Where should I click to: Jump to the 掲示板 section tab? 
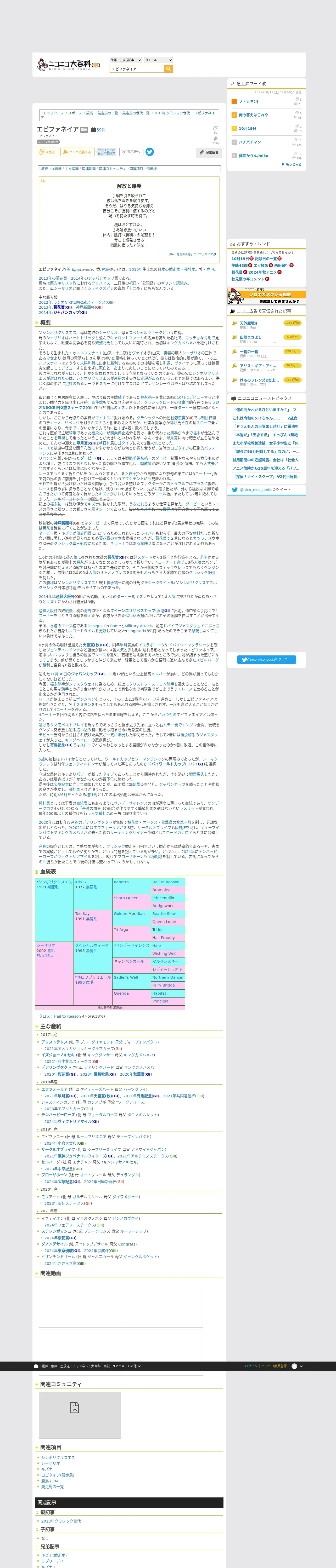pos(152,169)
